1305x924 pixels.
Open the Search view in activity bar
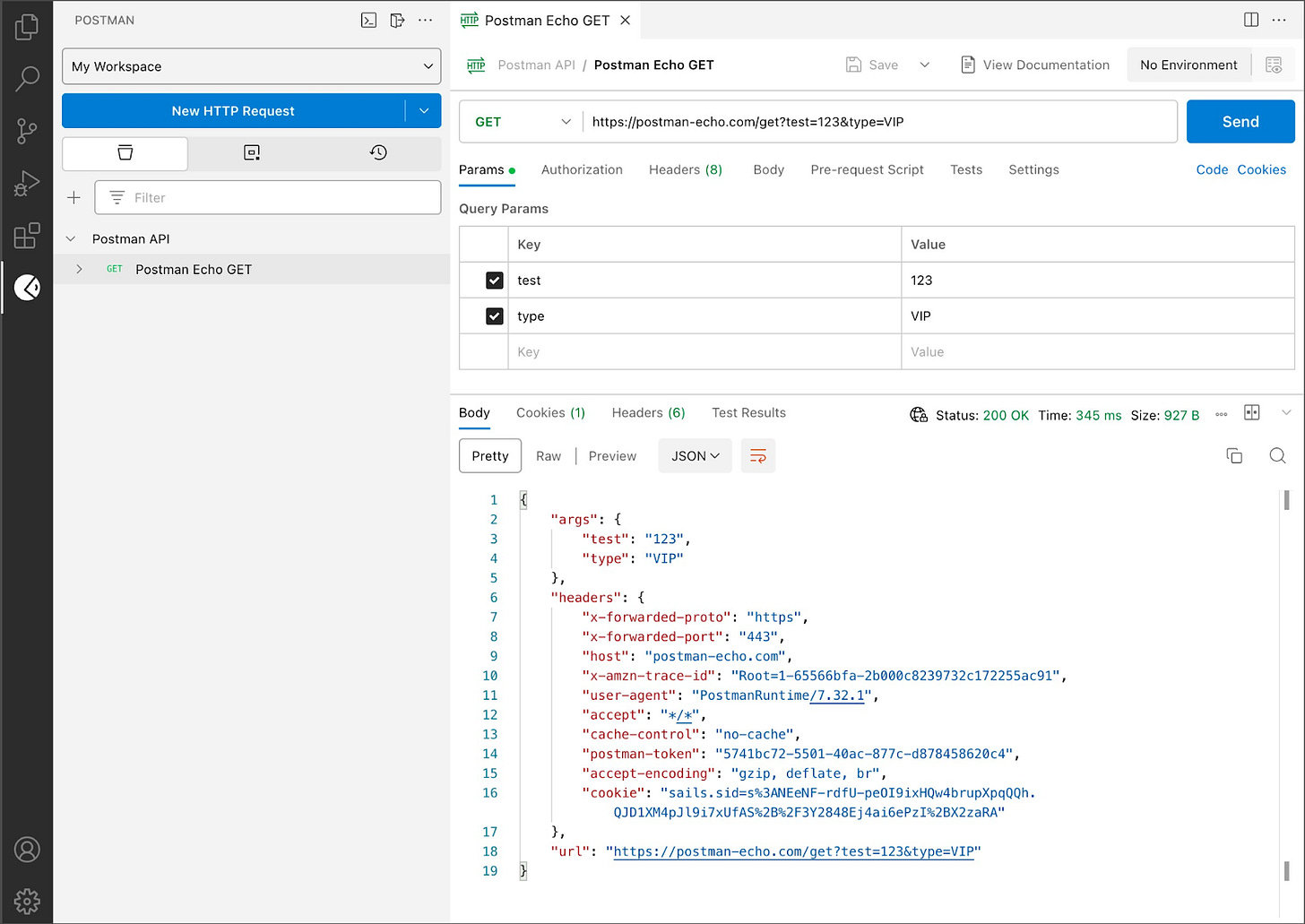tap(27, 79)
